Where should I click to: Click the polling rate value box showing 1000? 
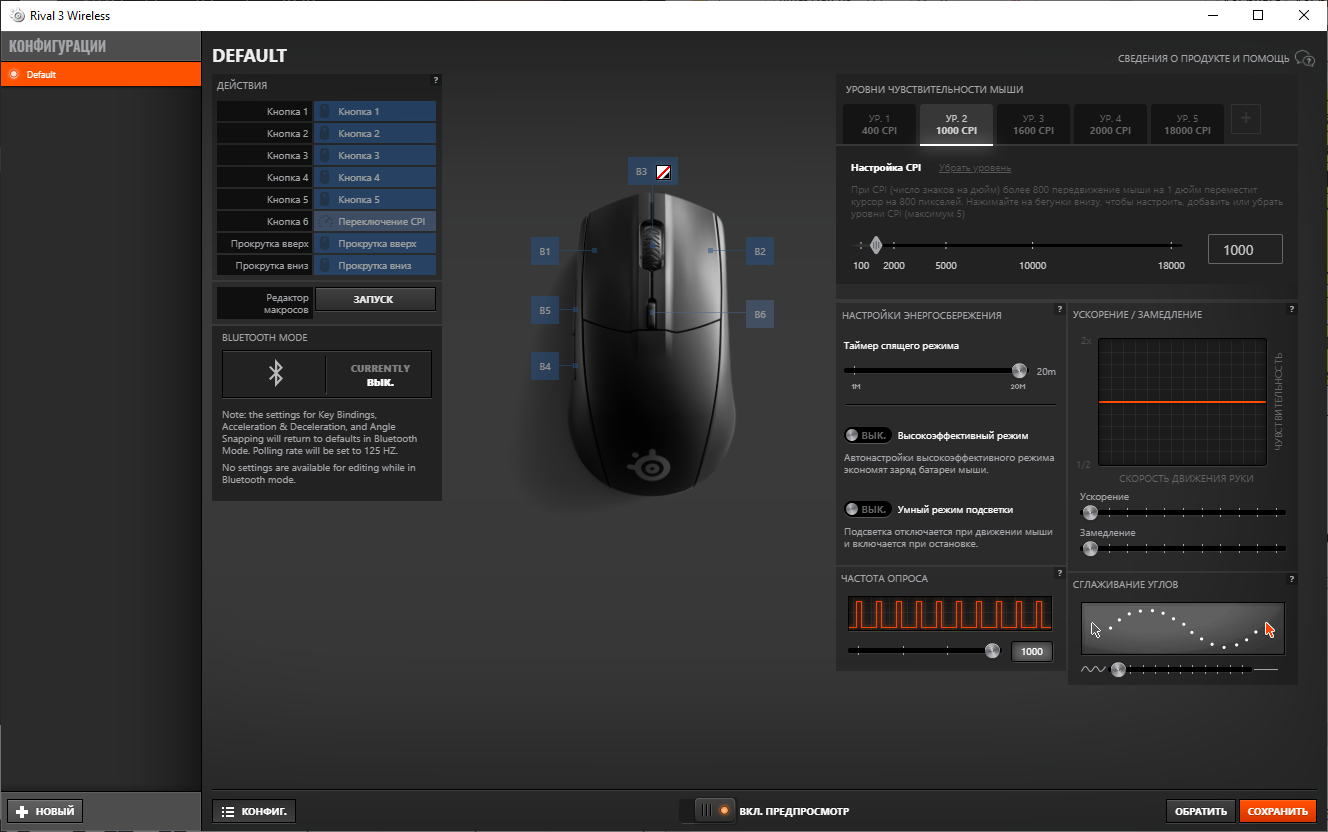(1032, 652)
